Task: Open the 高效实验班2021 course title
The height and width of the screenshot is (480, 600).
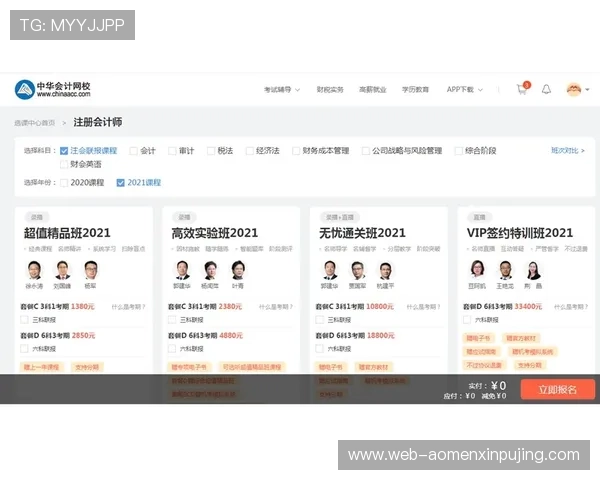Action: [215, 233]
